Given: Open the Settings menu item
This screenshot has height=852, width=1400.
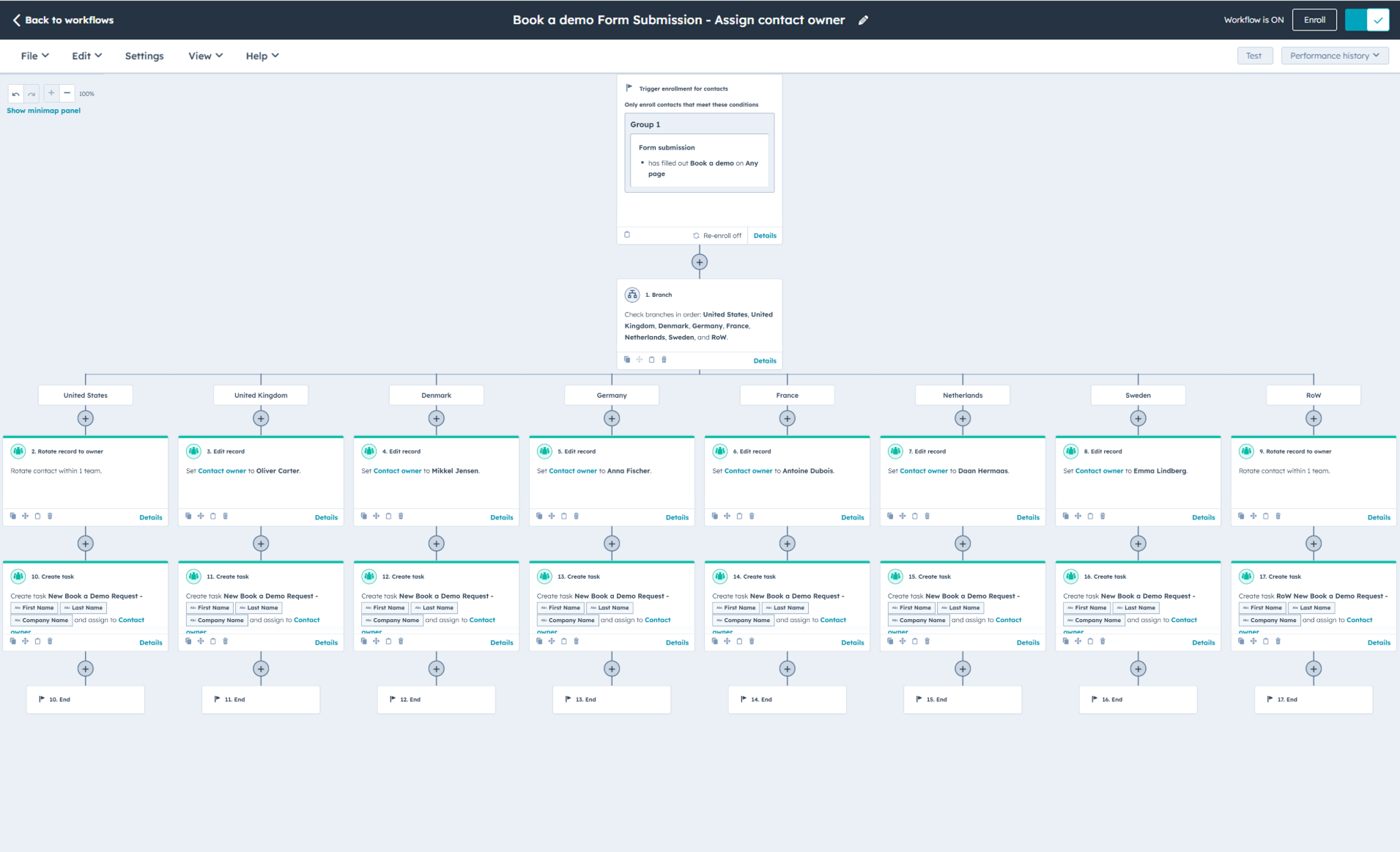Looking at the screenshot, I should 144,56.
